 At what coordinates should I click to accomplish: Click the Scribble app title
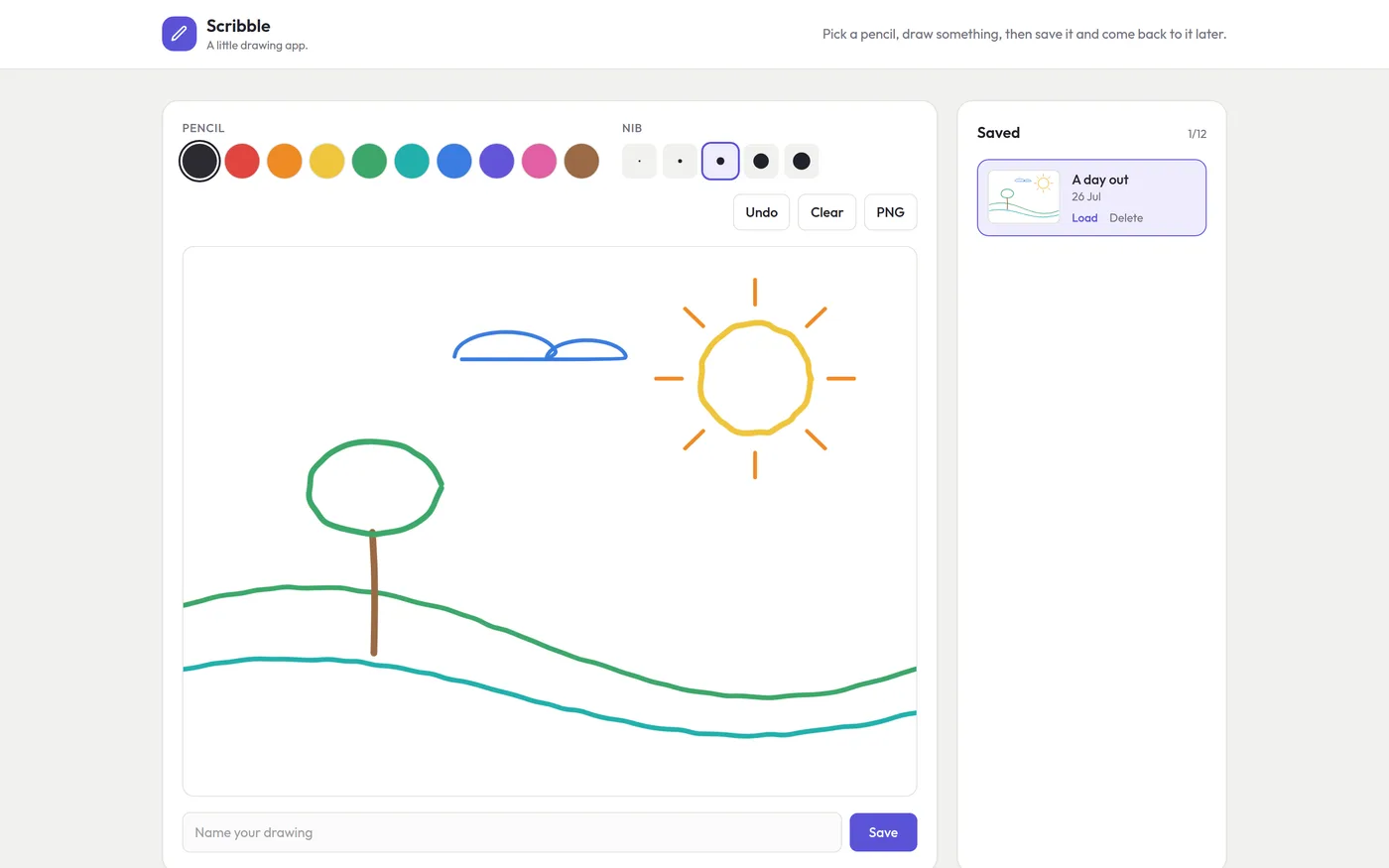[x=238, y=26]
